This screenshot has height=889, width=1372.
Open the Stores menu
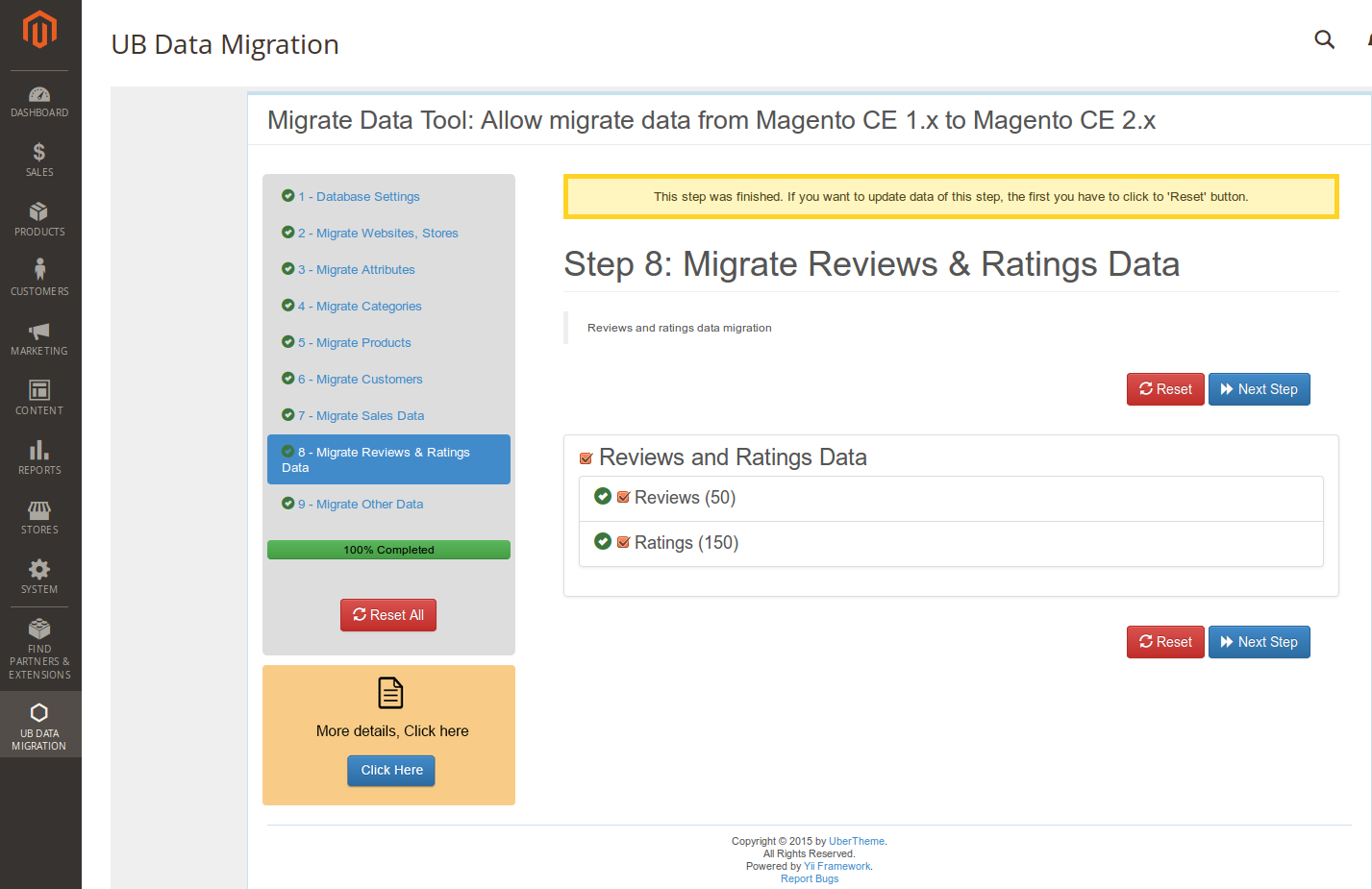tap(39, 517)
